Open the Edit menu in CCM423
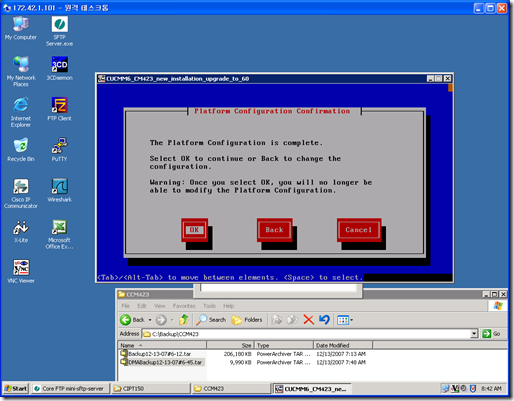The image size is (514, 401). pyautogui.click(x=142, y=306)
